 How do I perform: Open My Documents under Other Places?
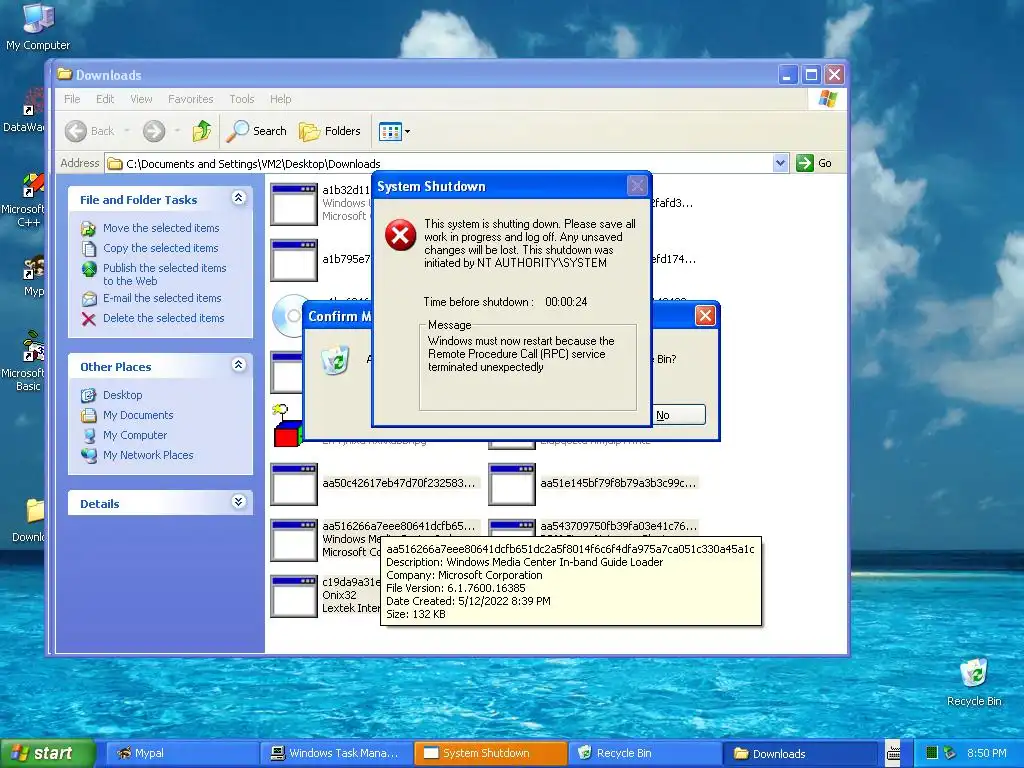coord(138,415)
